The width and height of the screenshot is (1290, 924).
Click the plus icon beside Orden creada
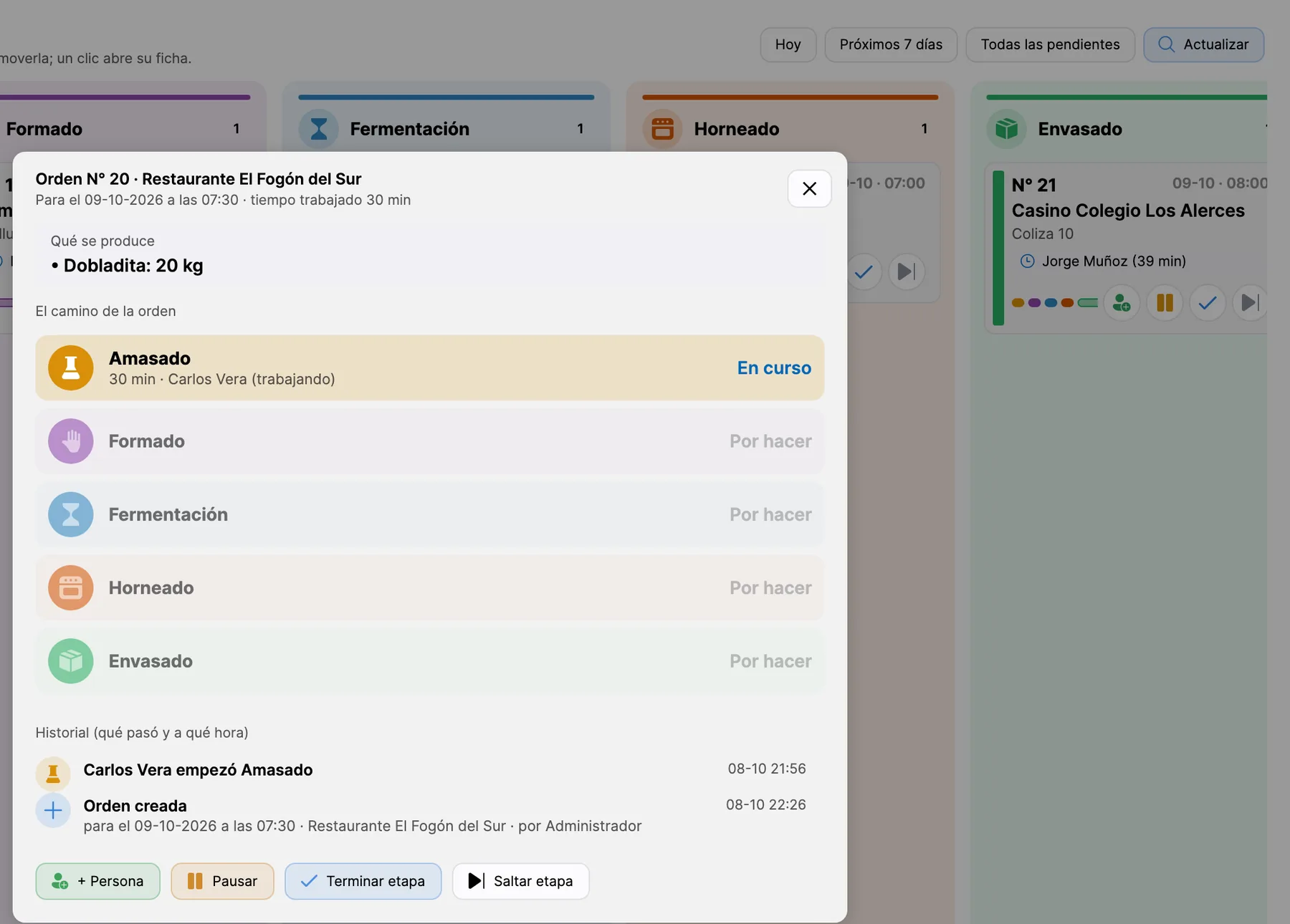pos(53,810)
